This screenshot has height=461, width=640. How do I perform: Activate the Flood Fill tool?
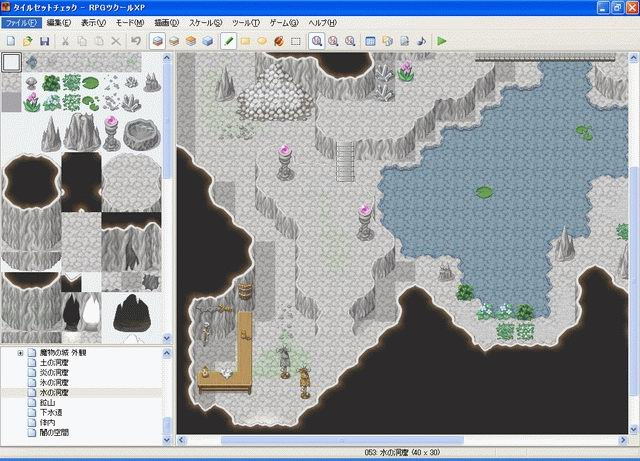pos(279,41)
